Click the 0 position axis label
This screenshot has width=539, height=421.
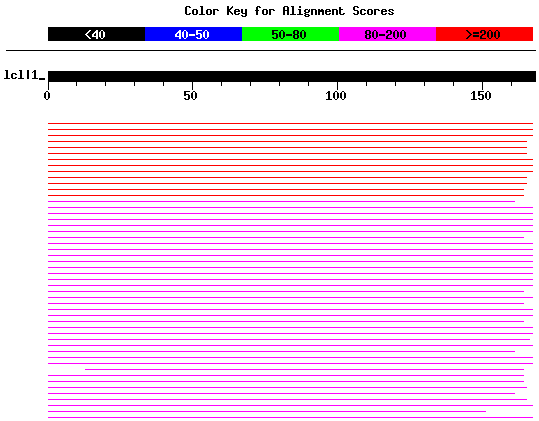coord(47,96)
